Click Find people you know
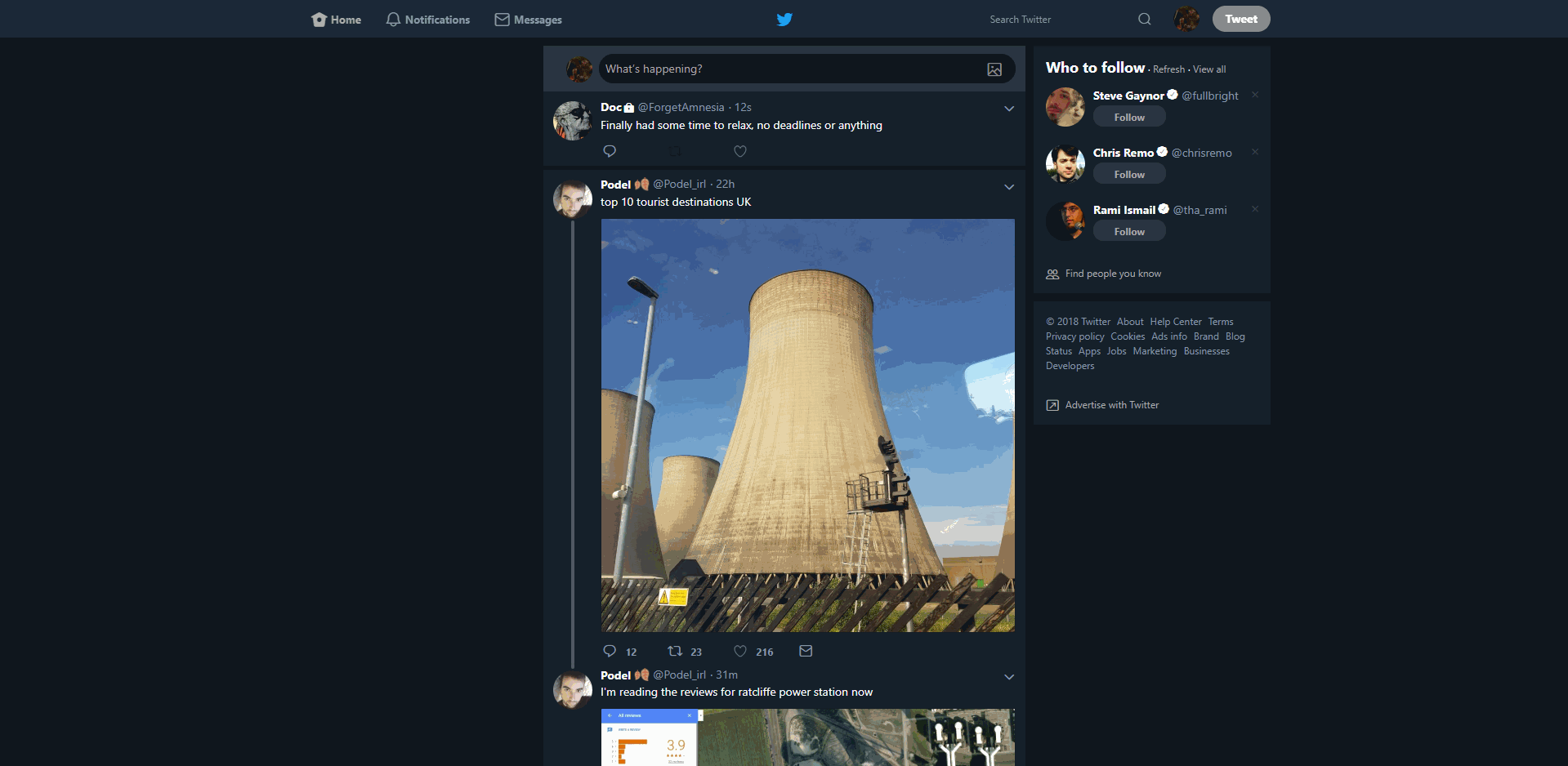Image resolution: width=1568 pixels, height=766 pixels. pos(1113,274)
